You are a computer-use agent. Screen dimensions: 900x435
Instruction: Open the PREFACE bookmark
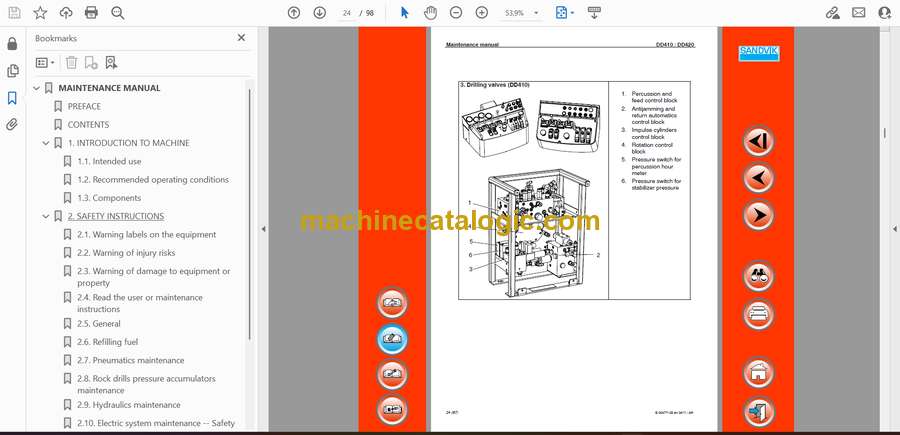[x=84, y=106]
